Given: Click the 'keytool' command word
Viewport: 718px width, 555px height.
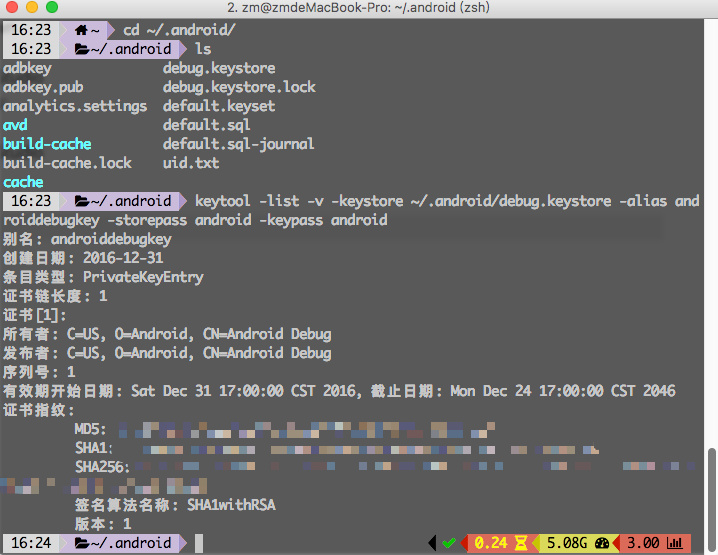Looking at the screenshot, I should (x=223, y=201).
